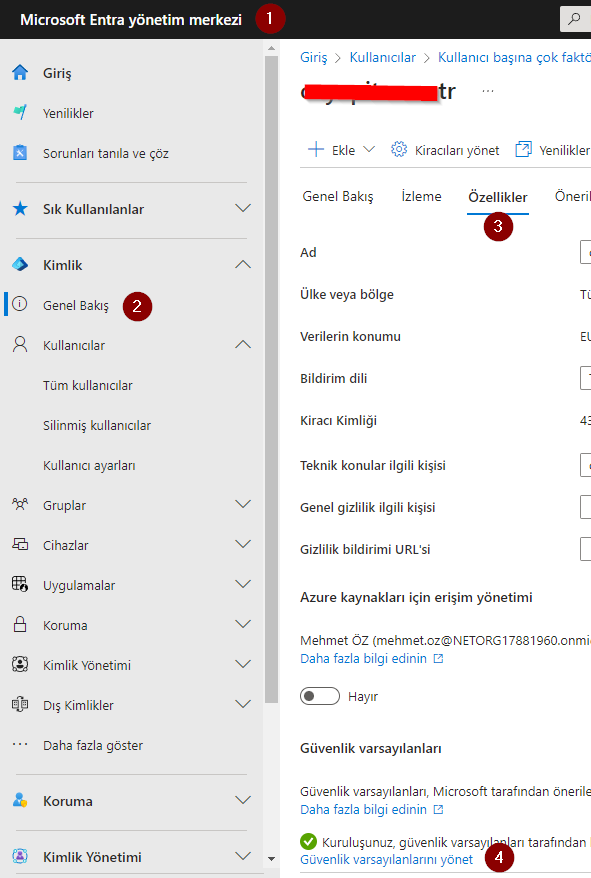Click the Kiracıları yönet gear icon
The height and width of the screenshot is (878, 591).
pyautogui.click(x=399, y=150)
